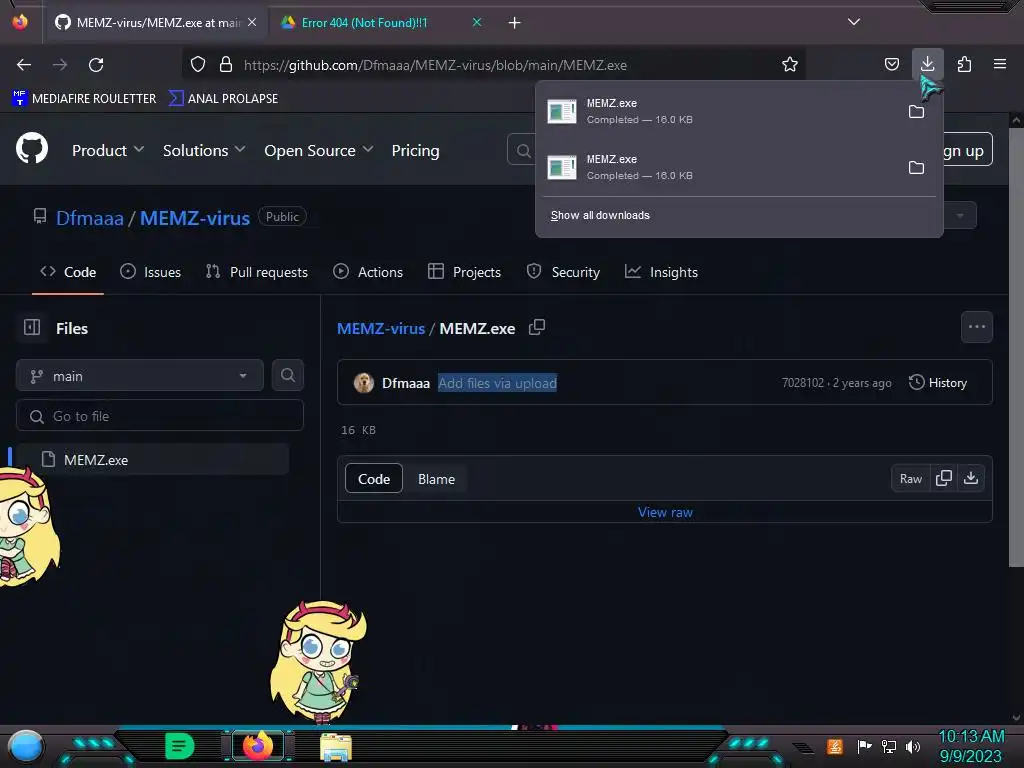
Task: Open commit message Add files via upload
Action: click(497, 383)
